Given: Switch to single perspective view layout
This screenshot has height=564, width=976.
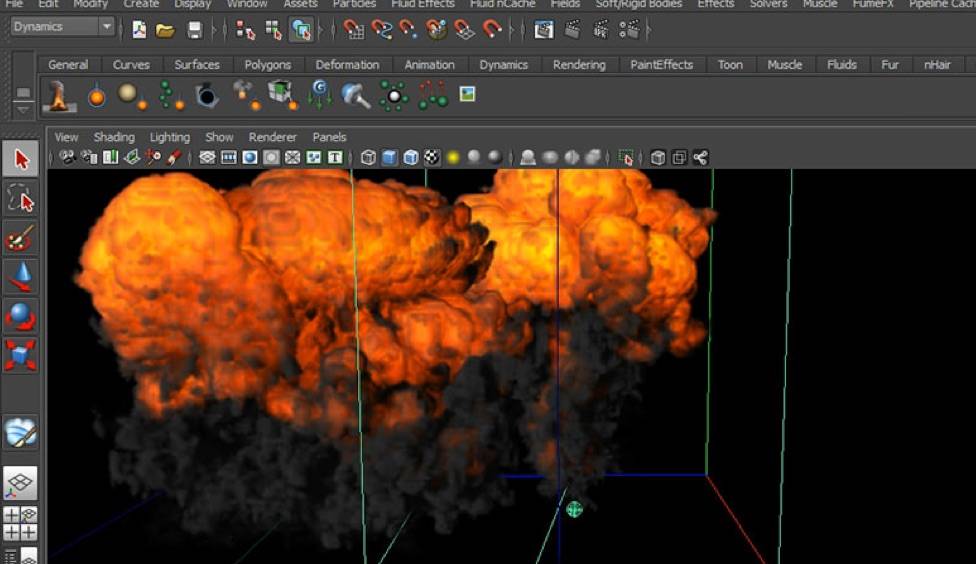Looking at the screenshot, I should [20, 484].
